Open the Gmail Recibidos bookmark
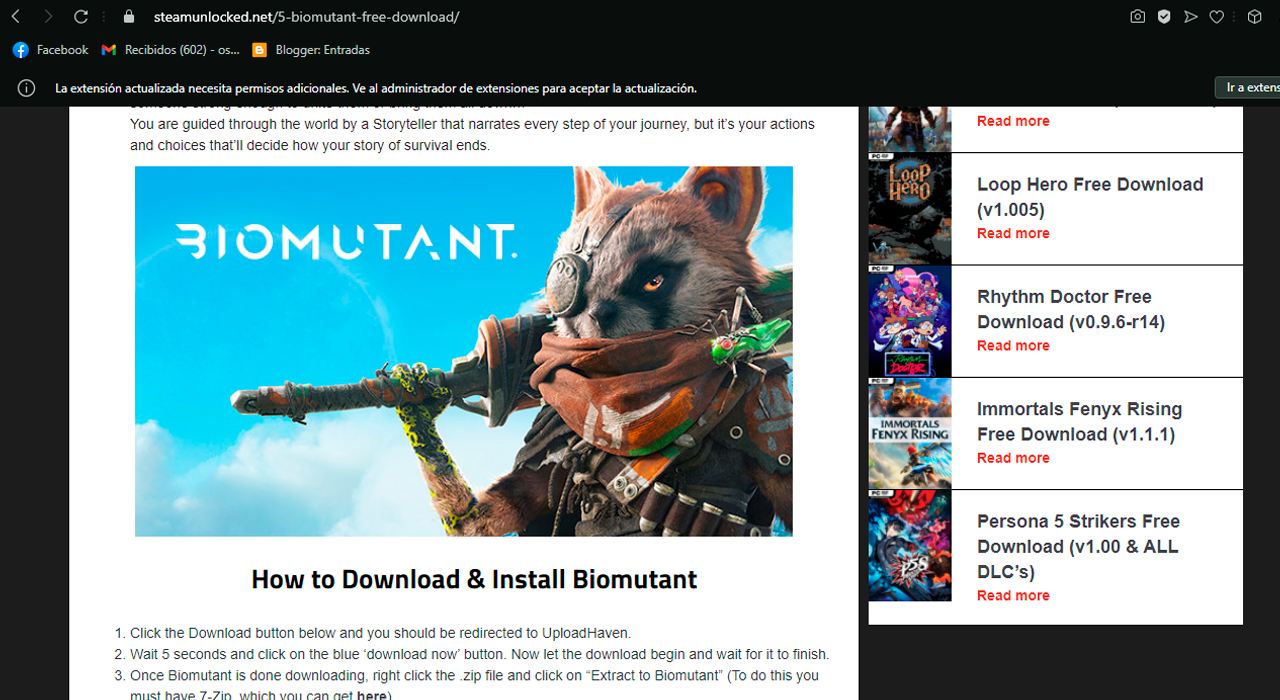 point(170,50)
